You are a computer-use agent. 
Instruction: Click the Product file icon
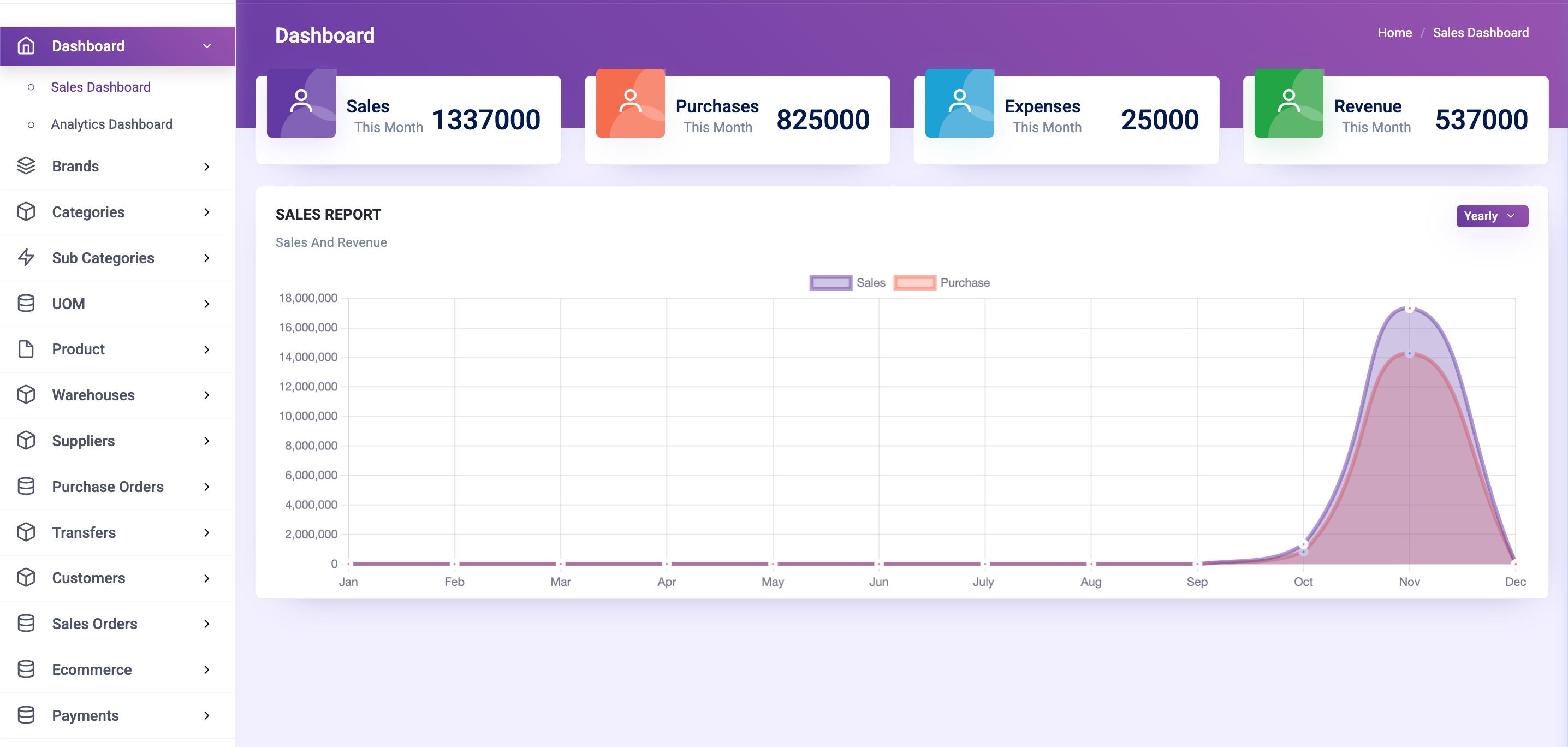(x=26, y=349)
